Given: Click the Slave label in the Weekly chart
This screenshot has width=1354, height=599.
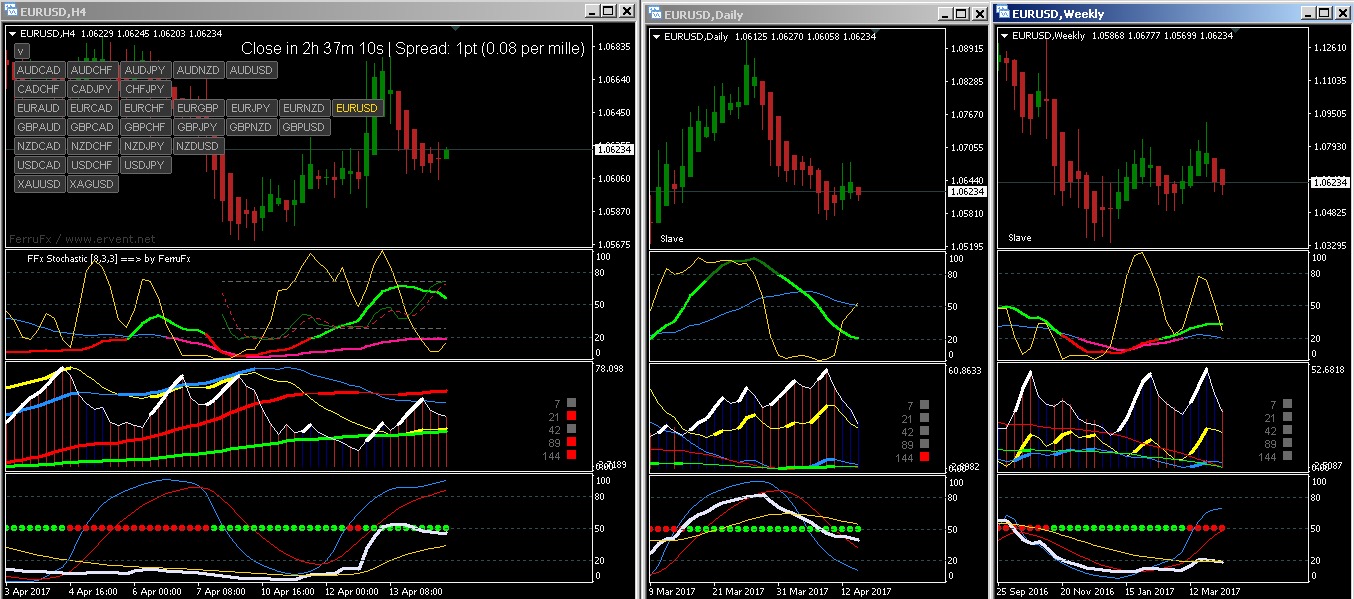Looking at the screenshot, I should pos(1019,238).
